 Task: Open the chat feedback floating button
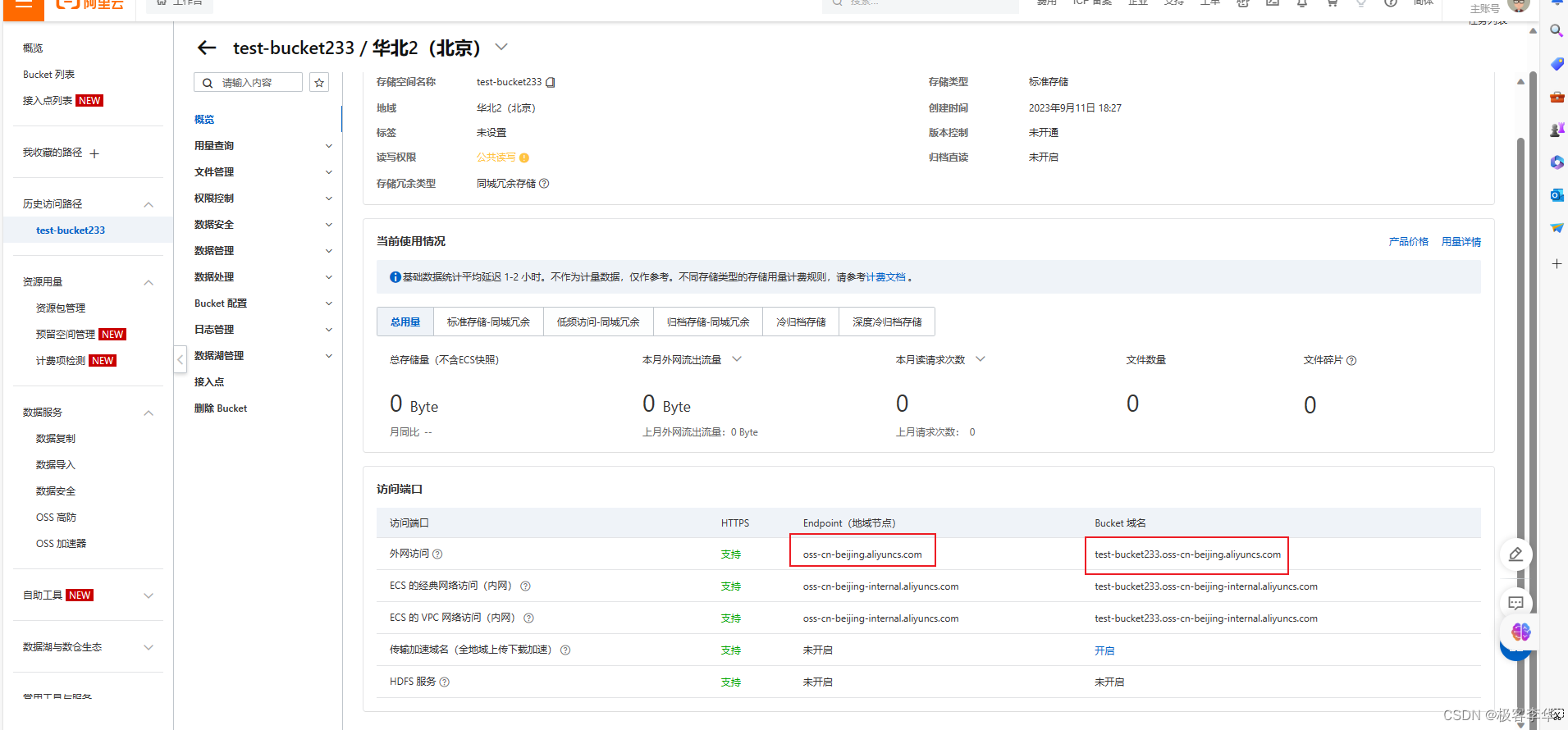[x=1515, y=603]
